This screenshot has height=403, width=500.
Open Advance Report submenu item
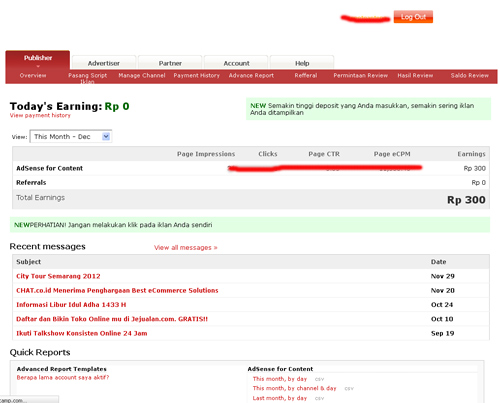tap(251, 76)
